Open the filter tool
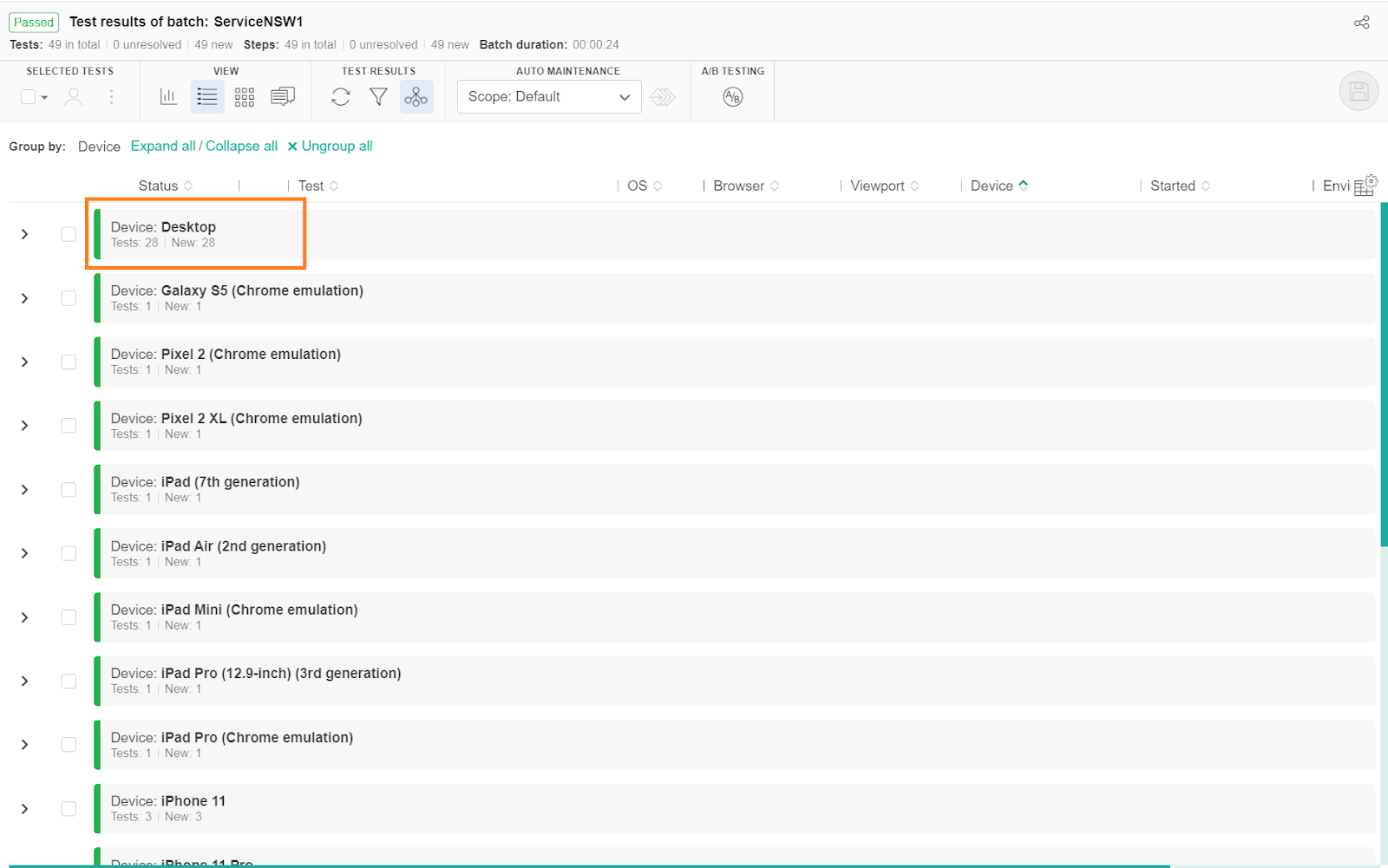Image resolution: width=1388 pixels, height=868 pixels. (378, 96)
